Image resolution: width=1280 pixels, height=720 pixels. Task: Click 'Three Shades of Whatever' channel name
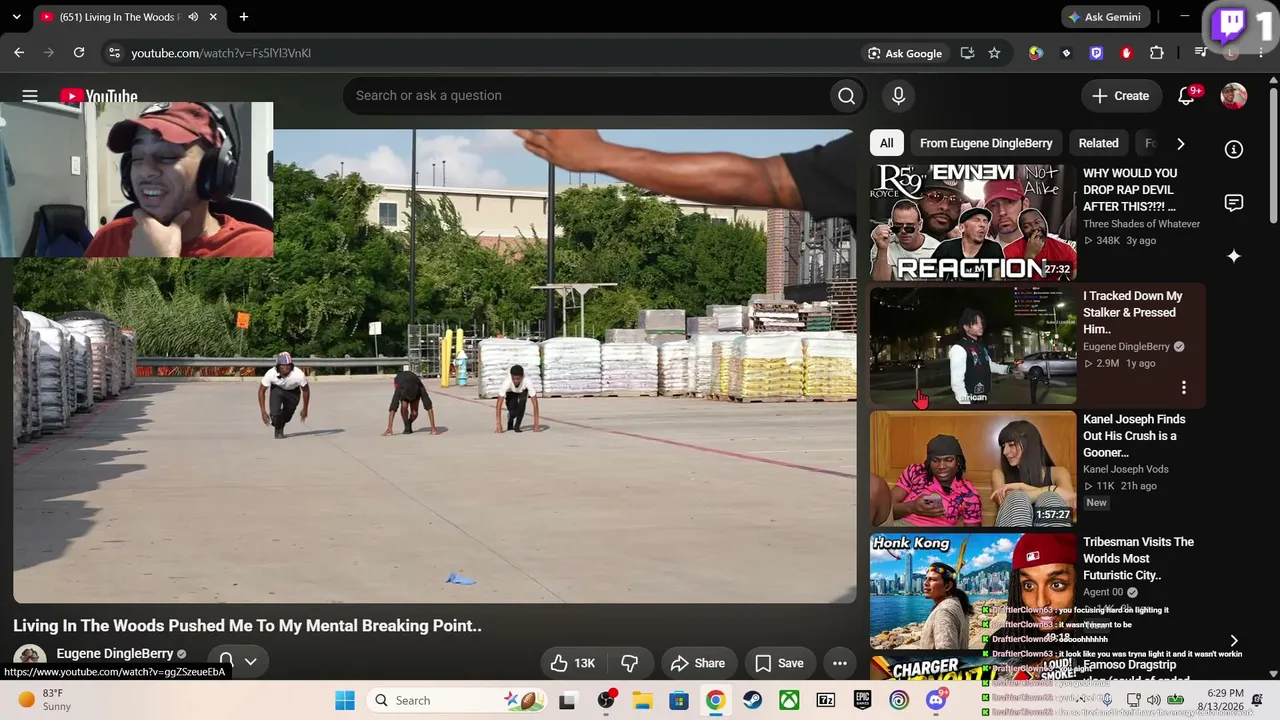(1142, 224)
